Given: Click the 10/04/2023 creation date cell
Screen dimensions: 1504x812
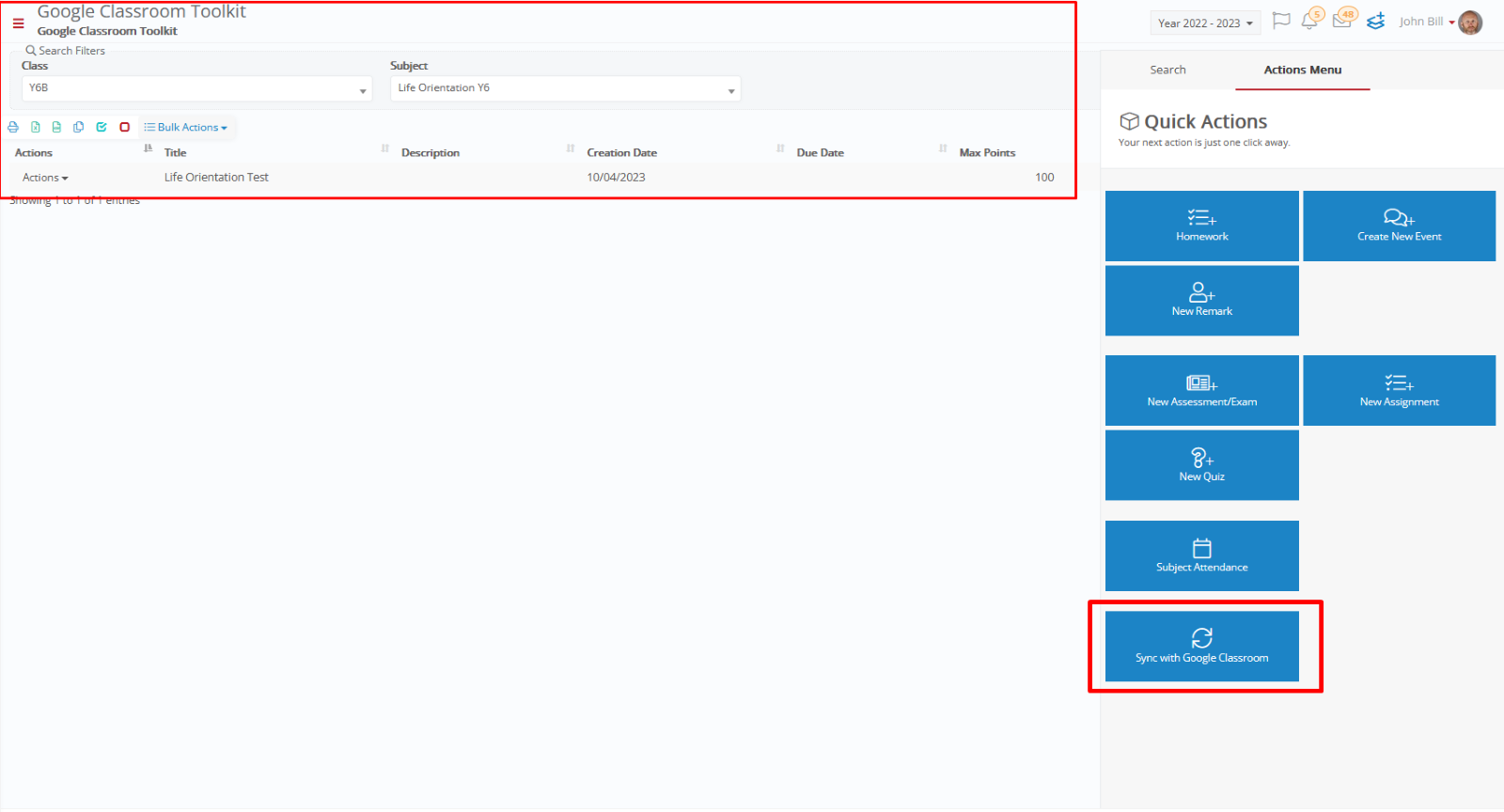Looking at the screenshot, I should click(616, 177).
